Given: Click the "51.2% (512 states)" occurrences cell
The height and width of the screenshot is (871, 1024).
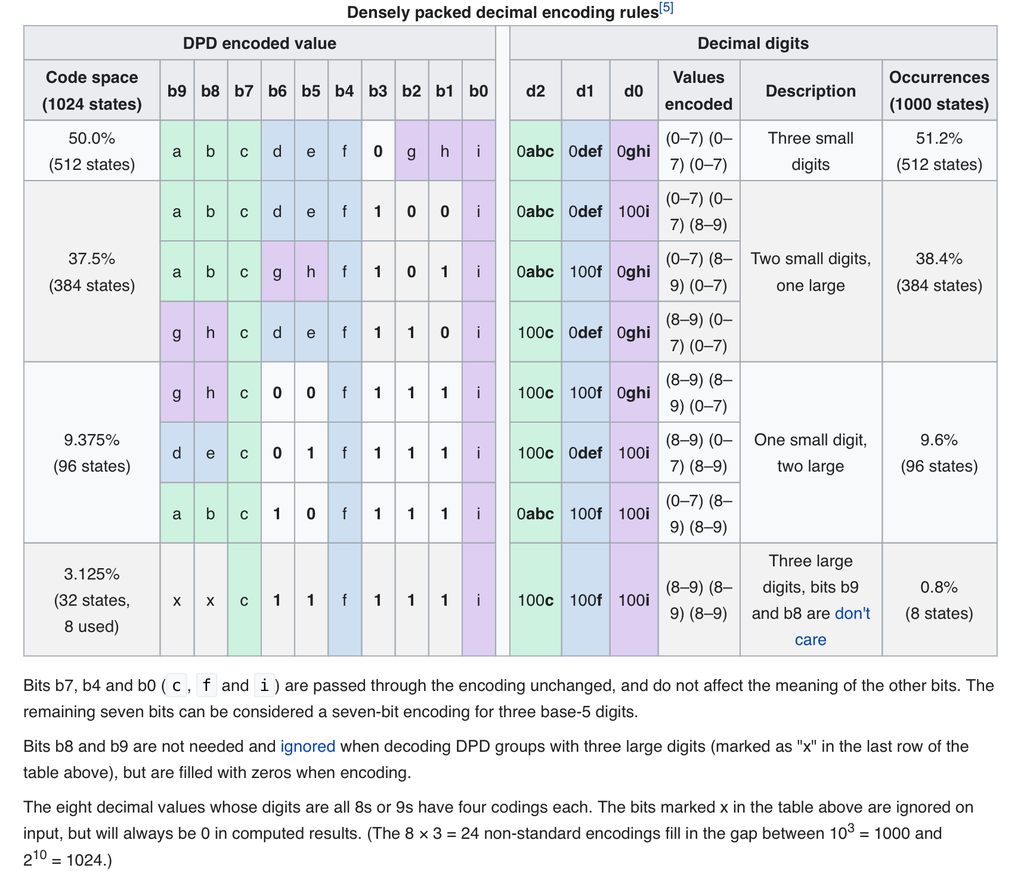Looking at the screenshot, I should pyautogui.click(x=938, y=151).
